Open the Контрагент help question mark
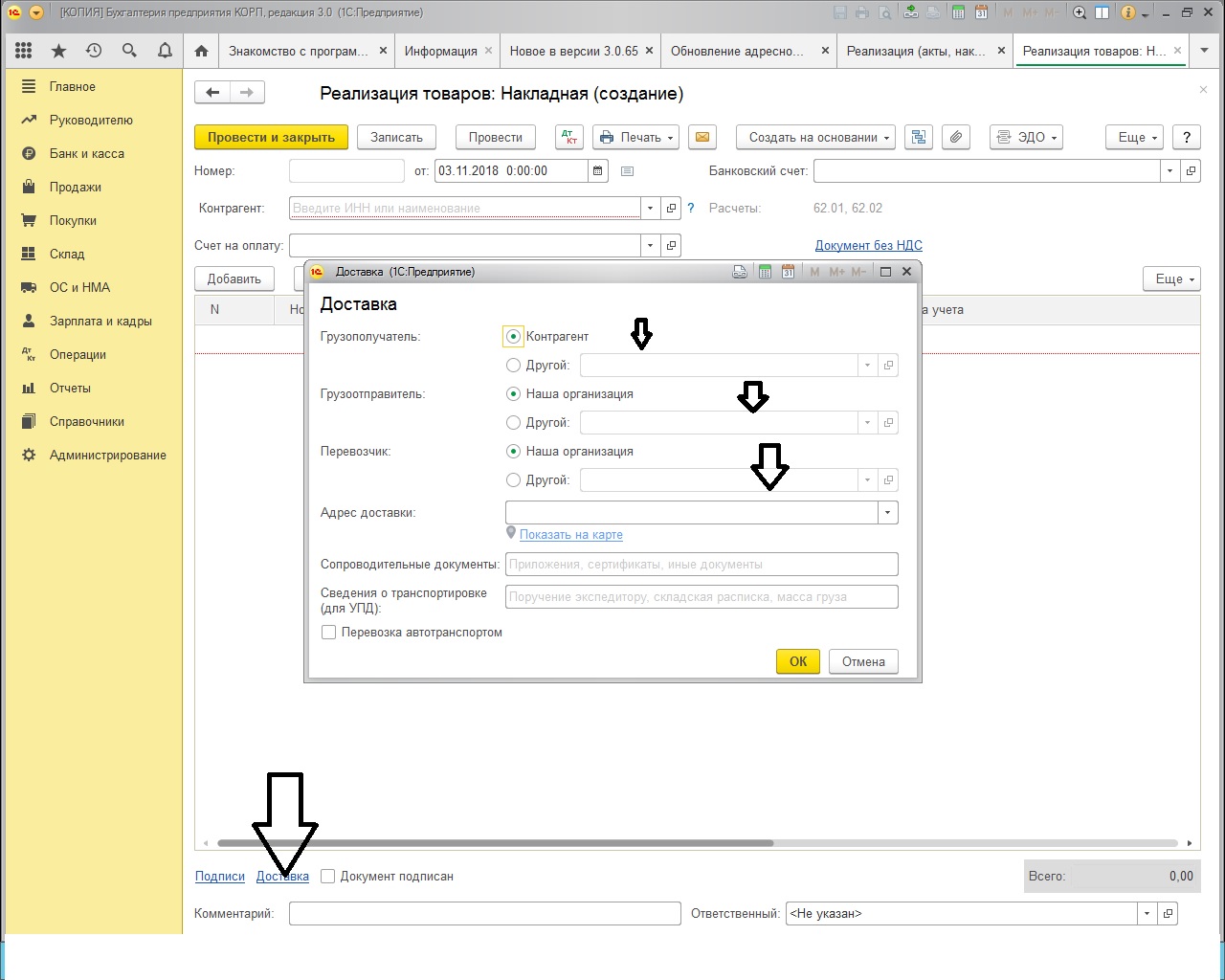This screenshot has width=1225, height=980. 691,208
